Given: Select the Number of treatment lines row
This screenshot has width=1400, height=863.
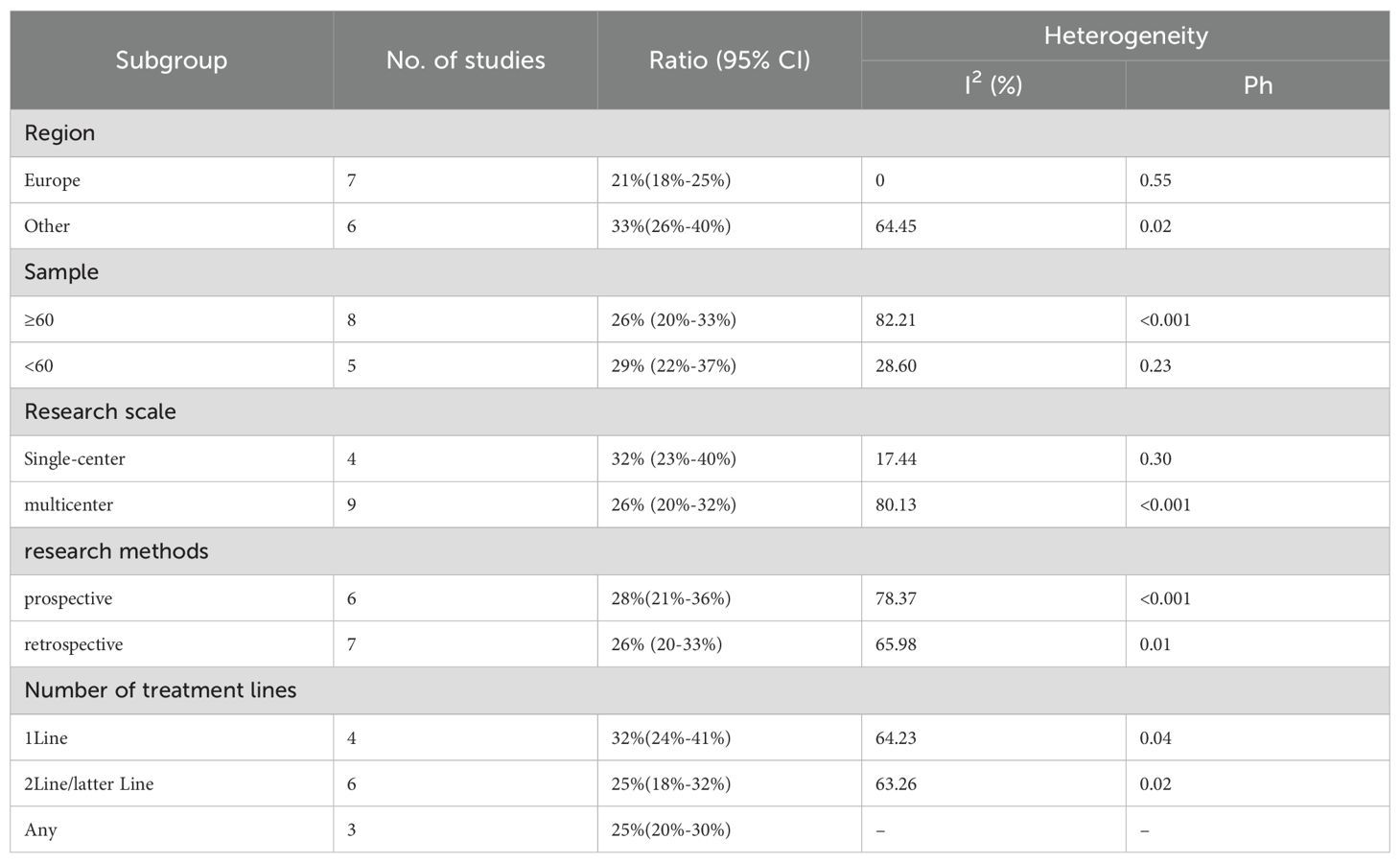Looking at the screenshot, I should [700, 690].
